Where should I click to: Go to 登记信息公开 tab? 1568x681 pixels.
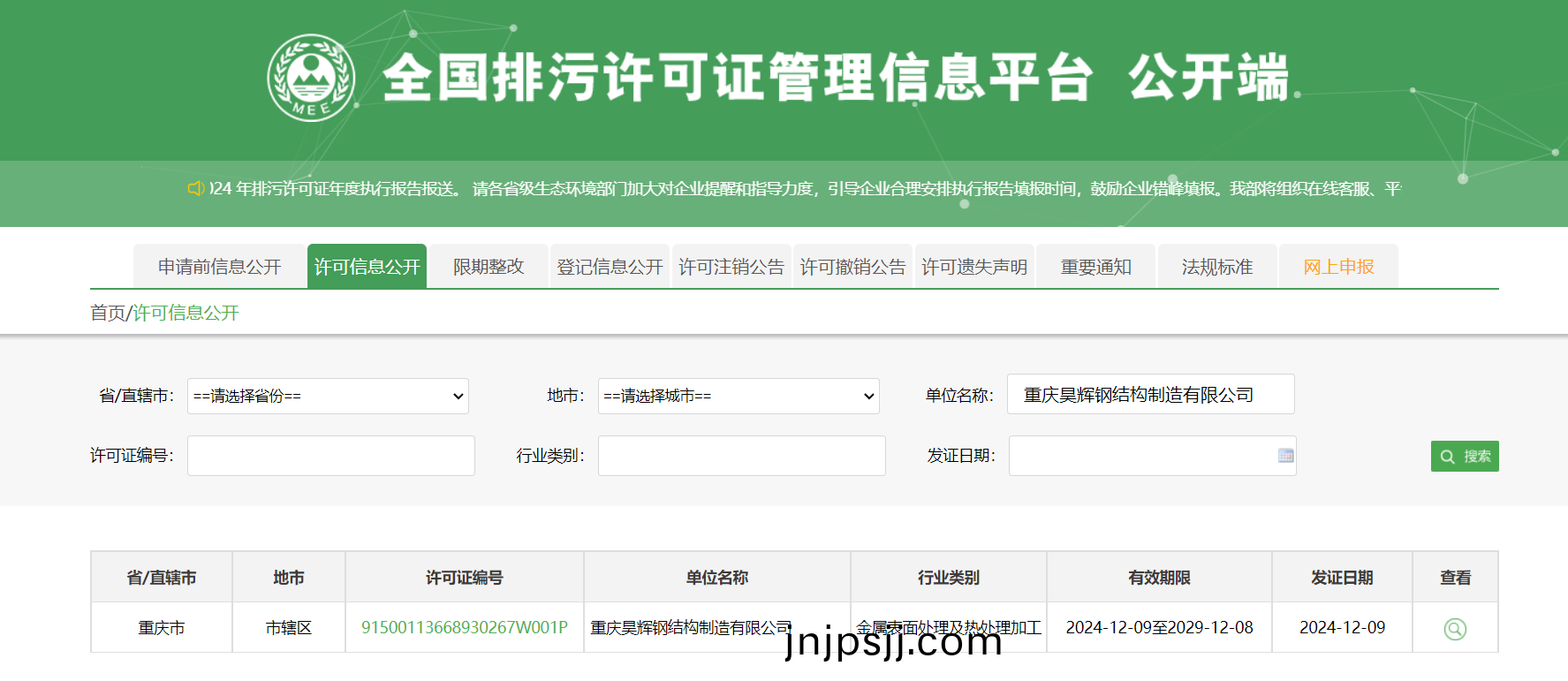(610, 267)
